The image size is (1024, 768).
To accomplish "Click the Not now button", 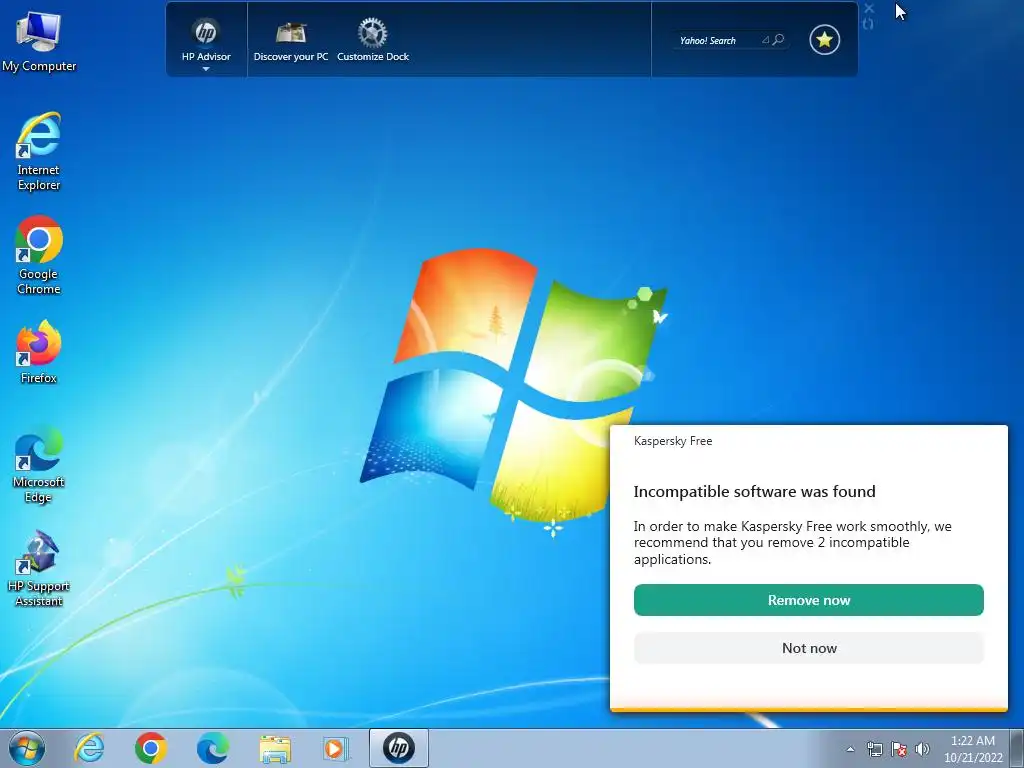I will [x=808, y=648].
